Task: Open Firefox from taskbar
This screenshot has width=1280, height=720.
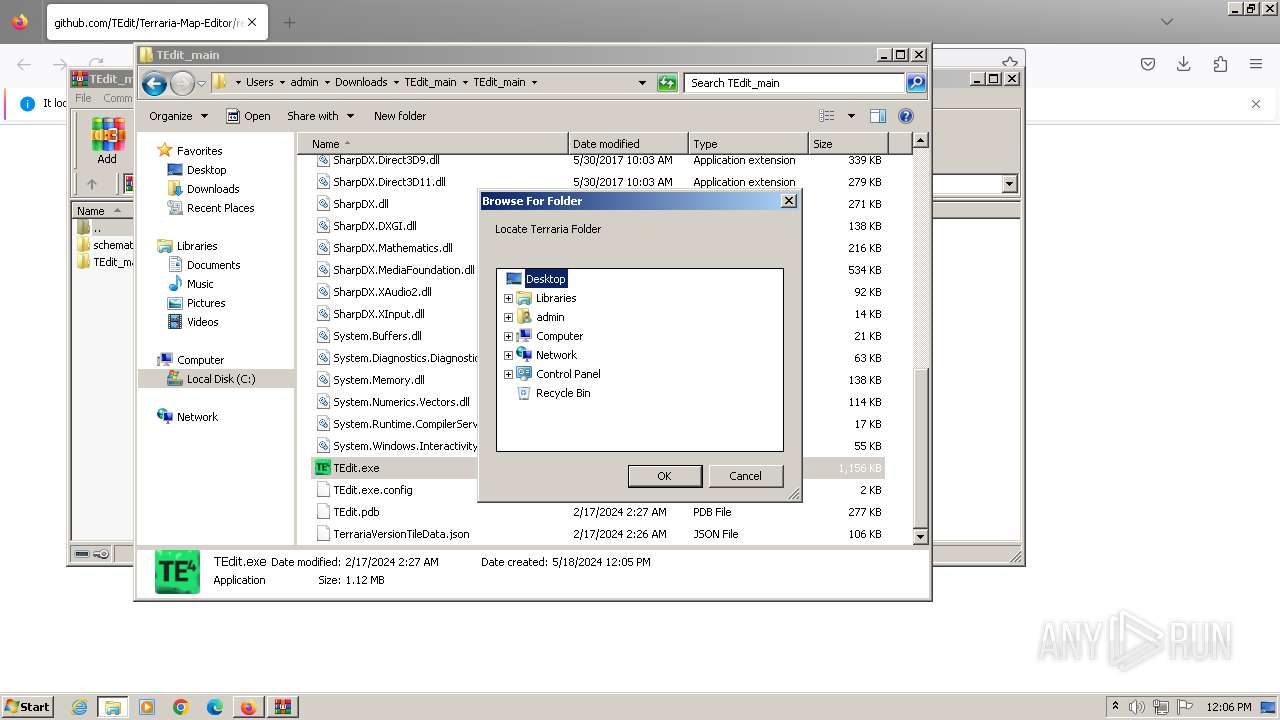Action: click(x=248, y=707)
